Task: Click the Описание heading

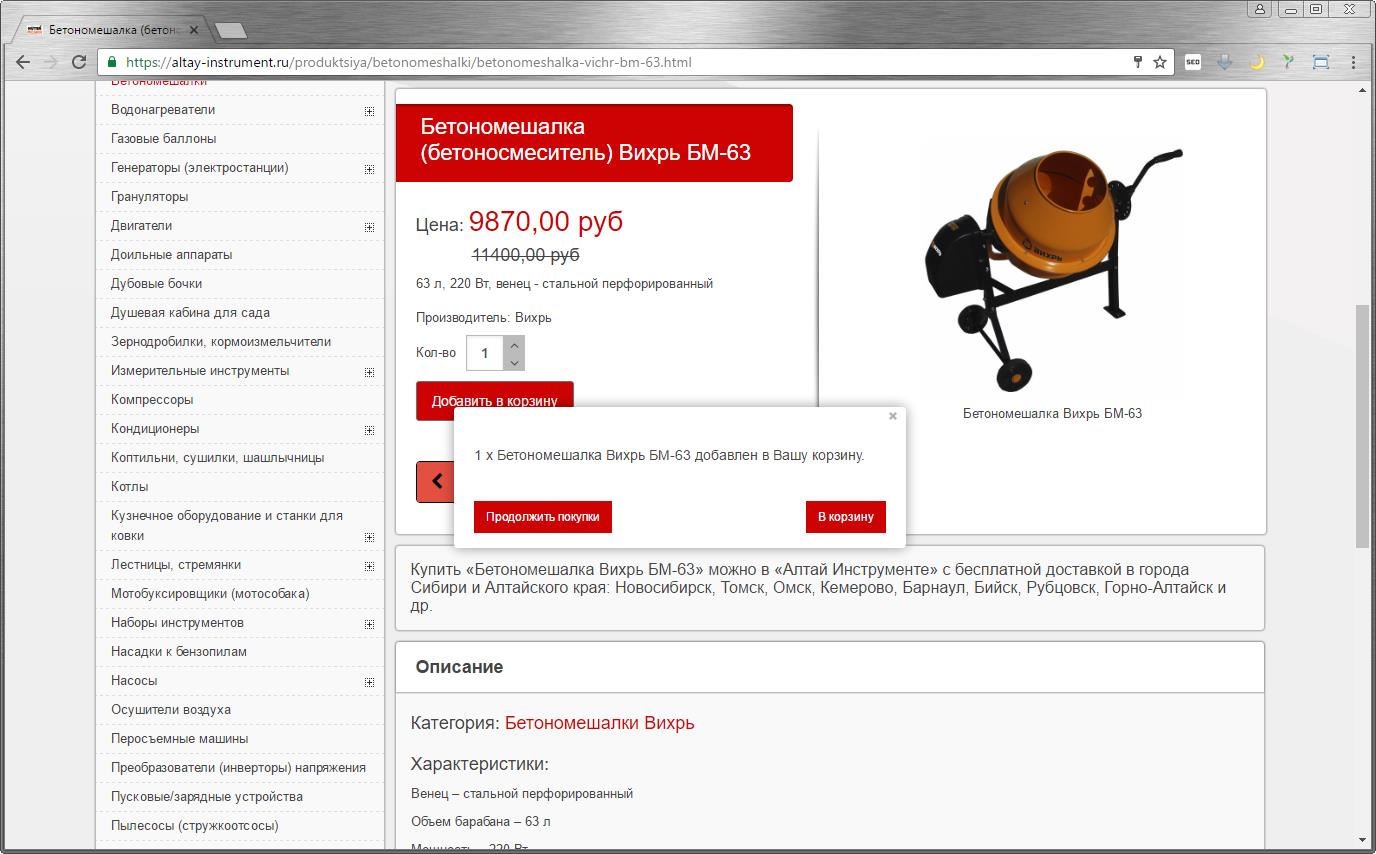Action: tap(460, 667)
